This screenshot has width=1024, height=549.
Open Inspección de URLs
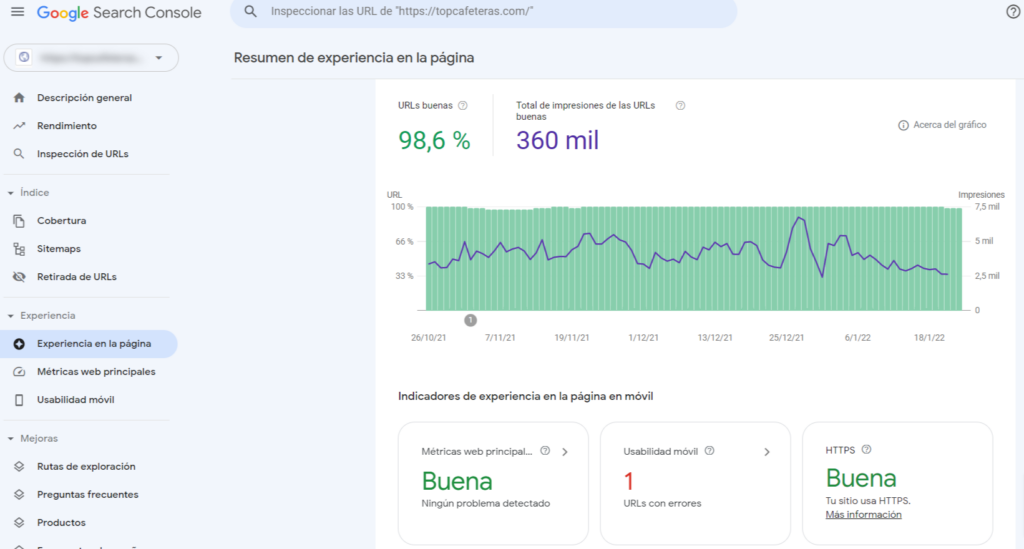(x=82, y=154)
